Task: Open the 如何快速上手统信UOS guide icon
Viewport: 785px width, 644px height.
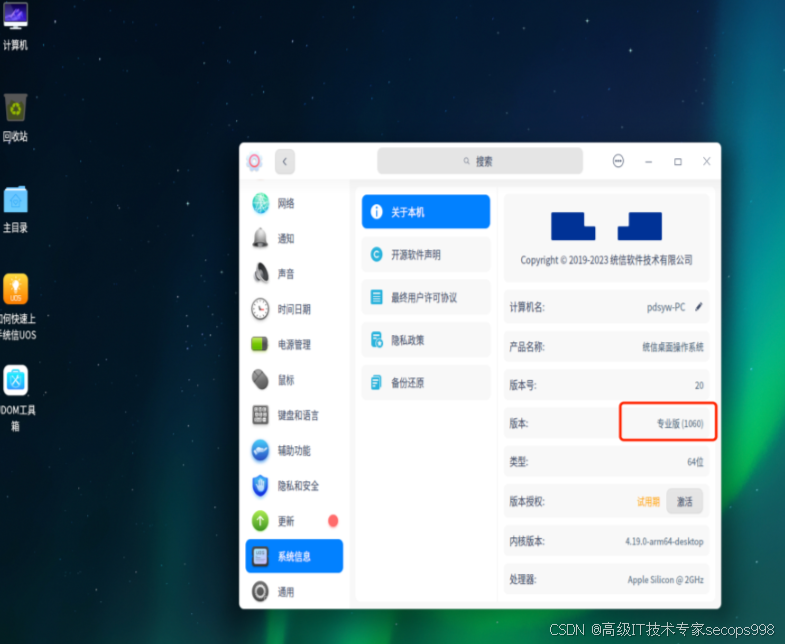Action: pos(17,306)
